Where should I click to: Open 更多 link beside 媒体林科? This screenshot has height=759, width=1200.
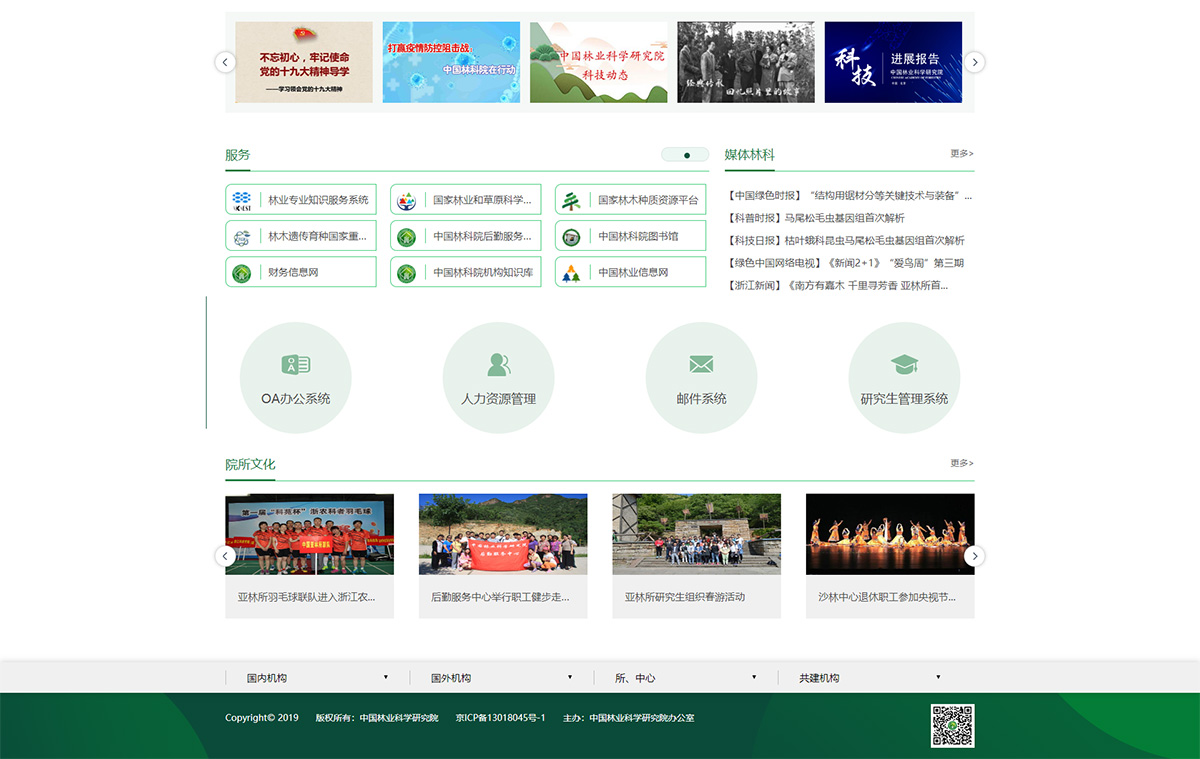[x=962, y=154]
